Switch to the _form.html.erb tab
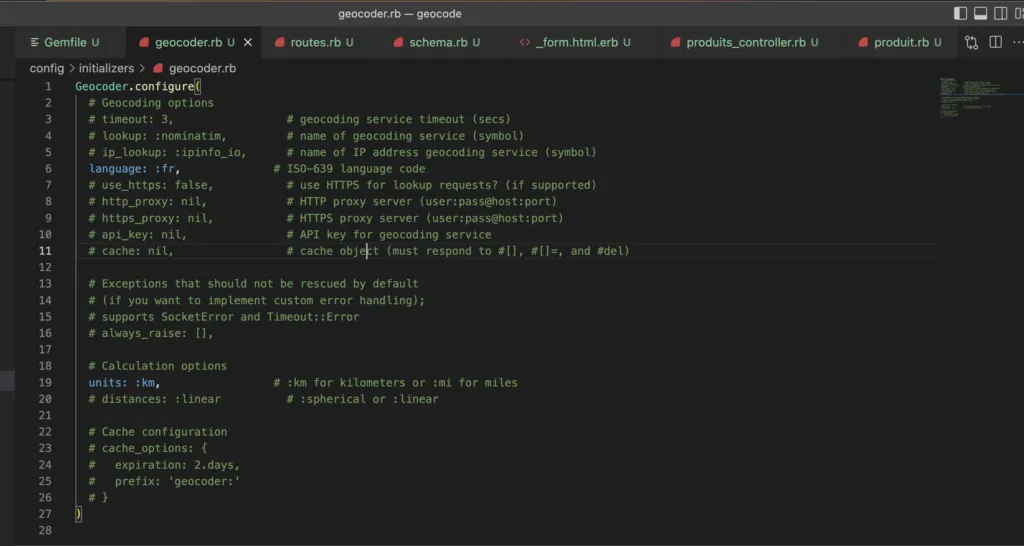The height and width of the screenshot is (546, 1024). (577, 42)
